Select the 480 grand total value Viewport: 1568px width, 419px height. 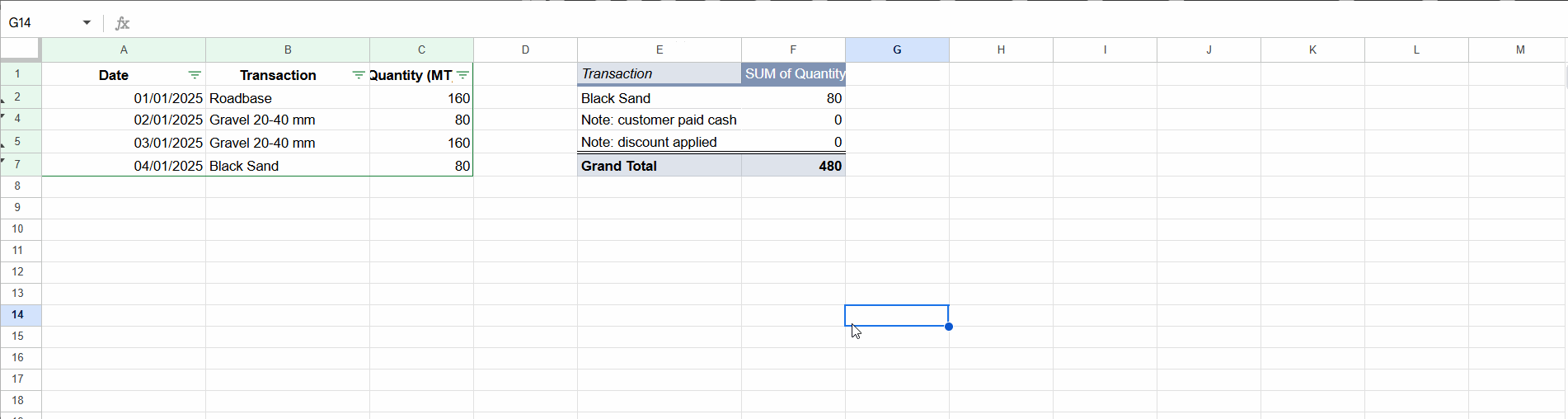(793, 166)
